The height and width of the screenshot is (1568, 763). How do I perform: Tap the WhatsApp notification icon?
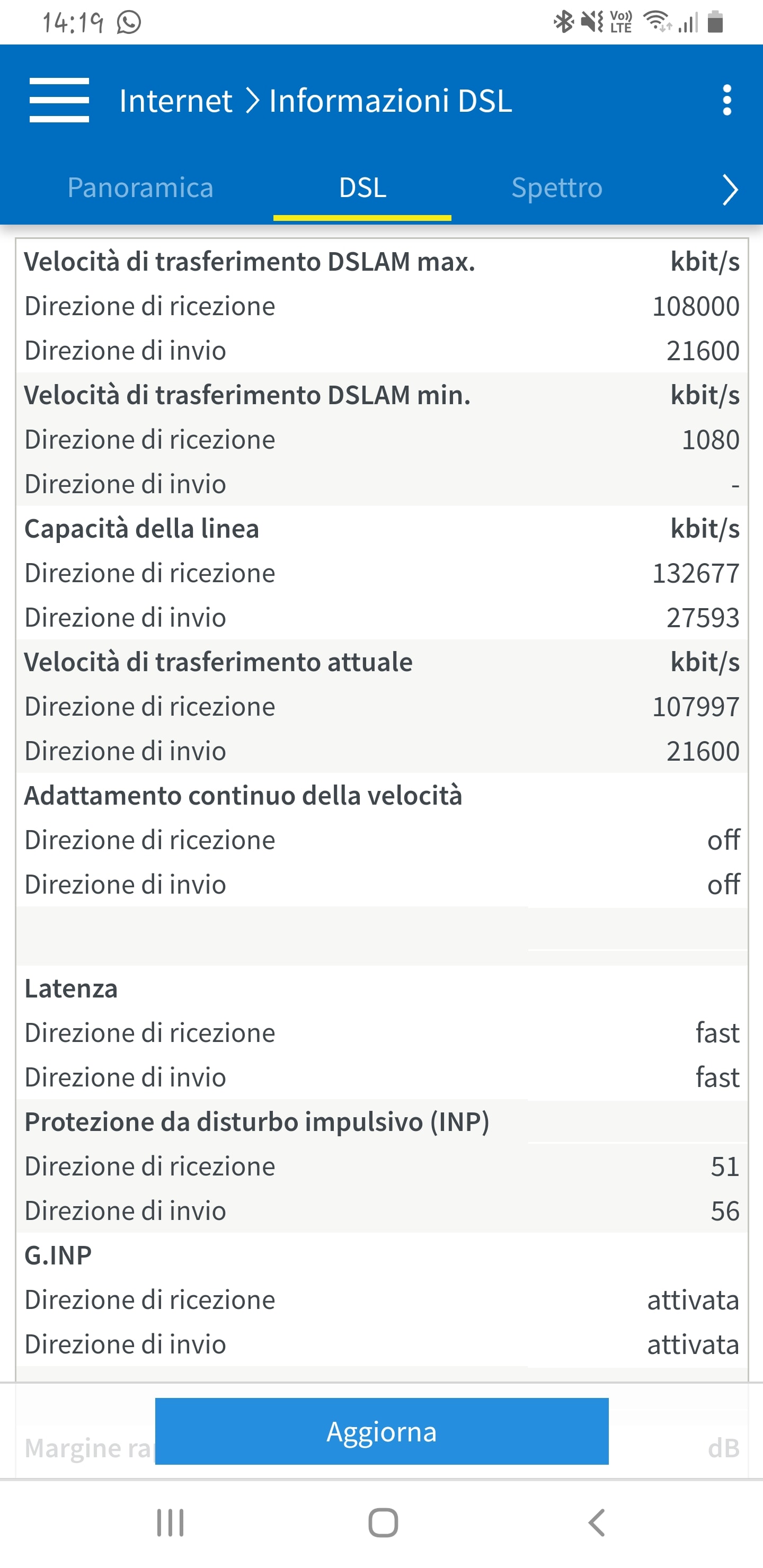pyautogui.click(x=129, y=23)
